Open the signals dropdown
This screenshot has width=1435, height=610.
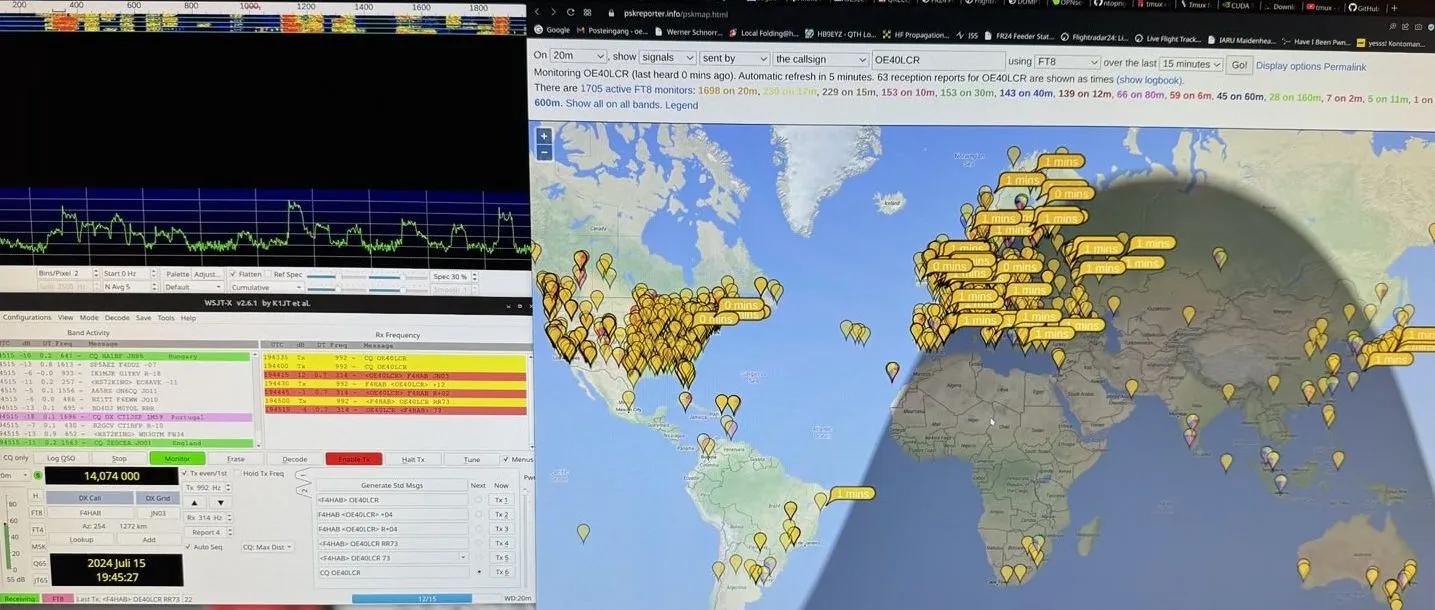pyautogui.click(x=667, y=58)
